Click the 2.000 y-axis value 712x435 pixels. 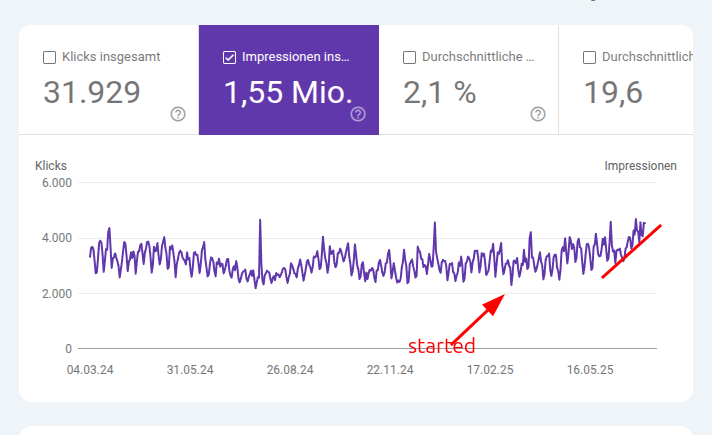[57, 294]
